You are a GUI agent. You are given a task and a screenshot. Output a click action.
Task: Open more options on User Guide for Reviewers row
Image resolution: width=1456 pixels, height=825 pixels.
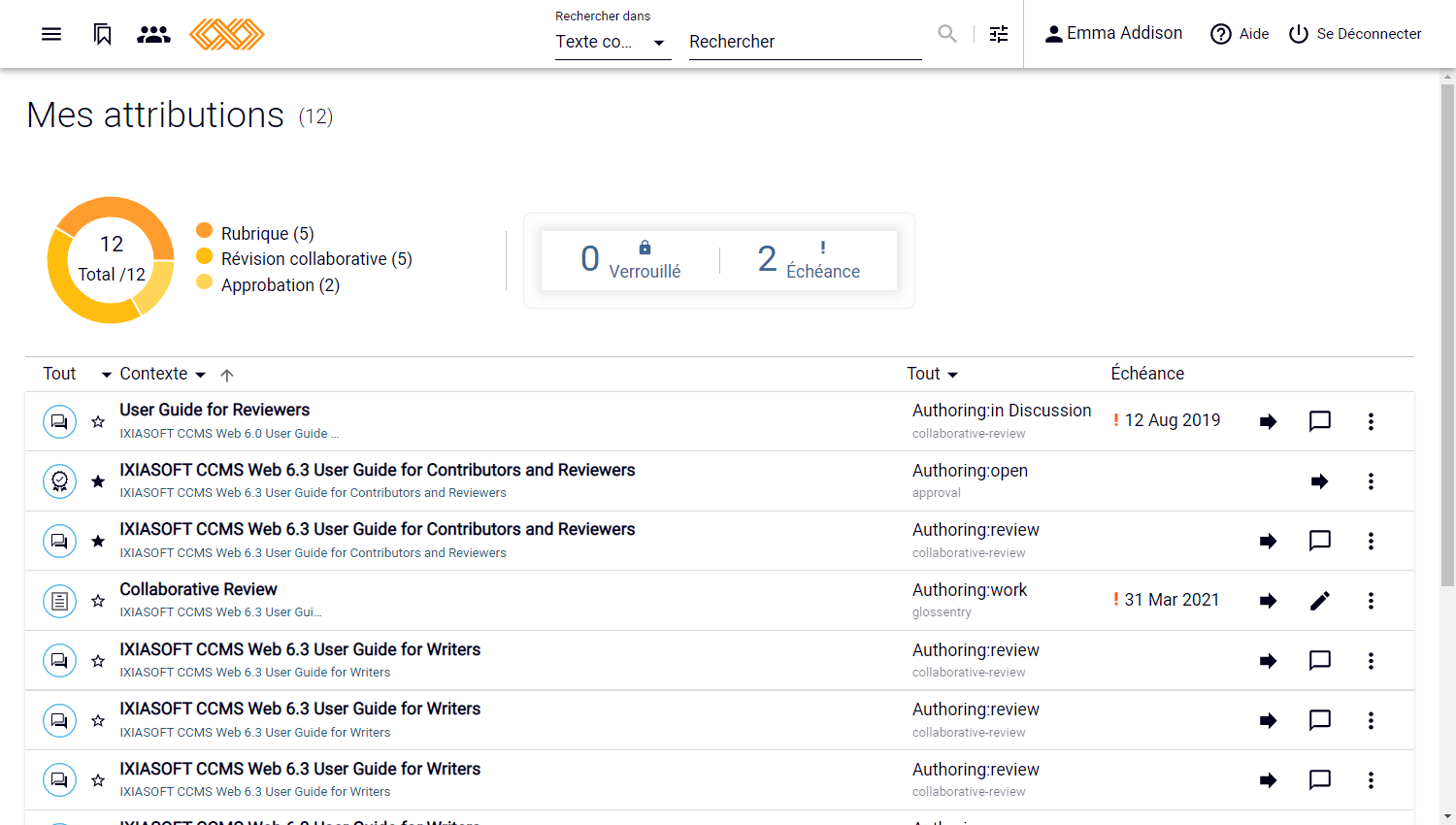click(x=1371, y=421)
